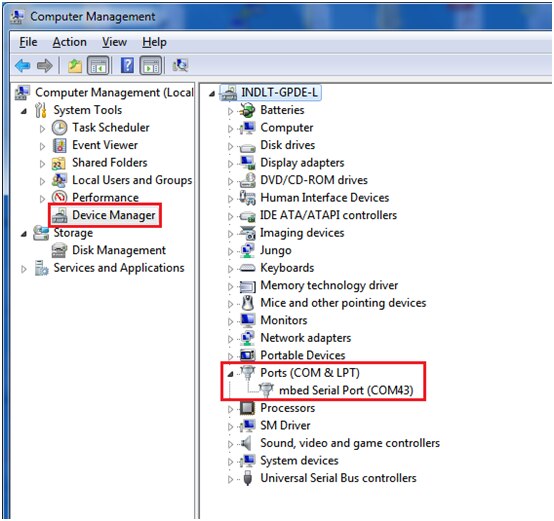Open the View menu
This screenshot has height=521, width=554.
(114, 42)
